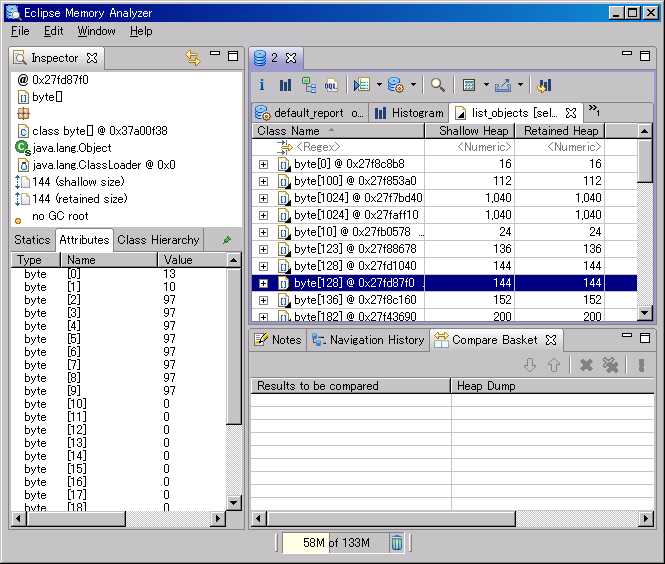
Task: Maximize the Inspector panel
Action: point(233,56)
